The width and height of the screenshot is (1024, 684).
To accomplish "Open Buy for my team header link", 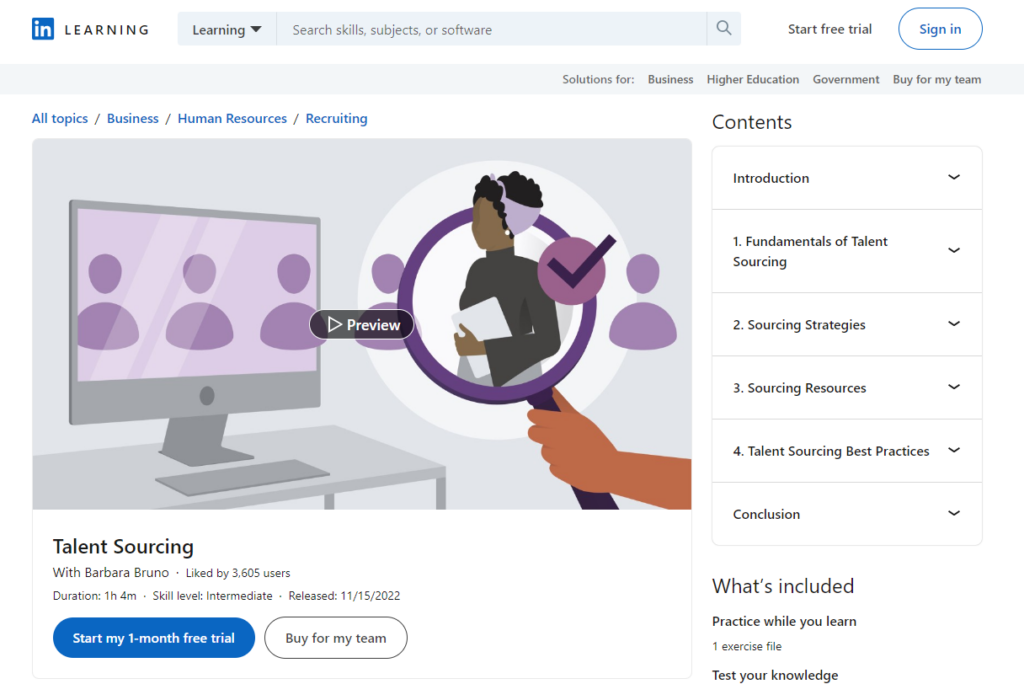I will 936,79.
